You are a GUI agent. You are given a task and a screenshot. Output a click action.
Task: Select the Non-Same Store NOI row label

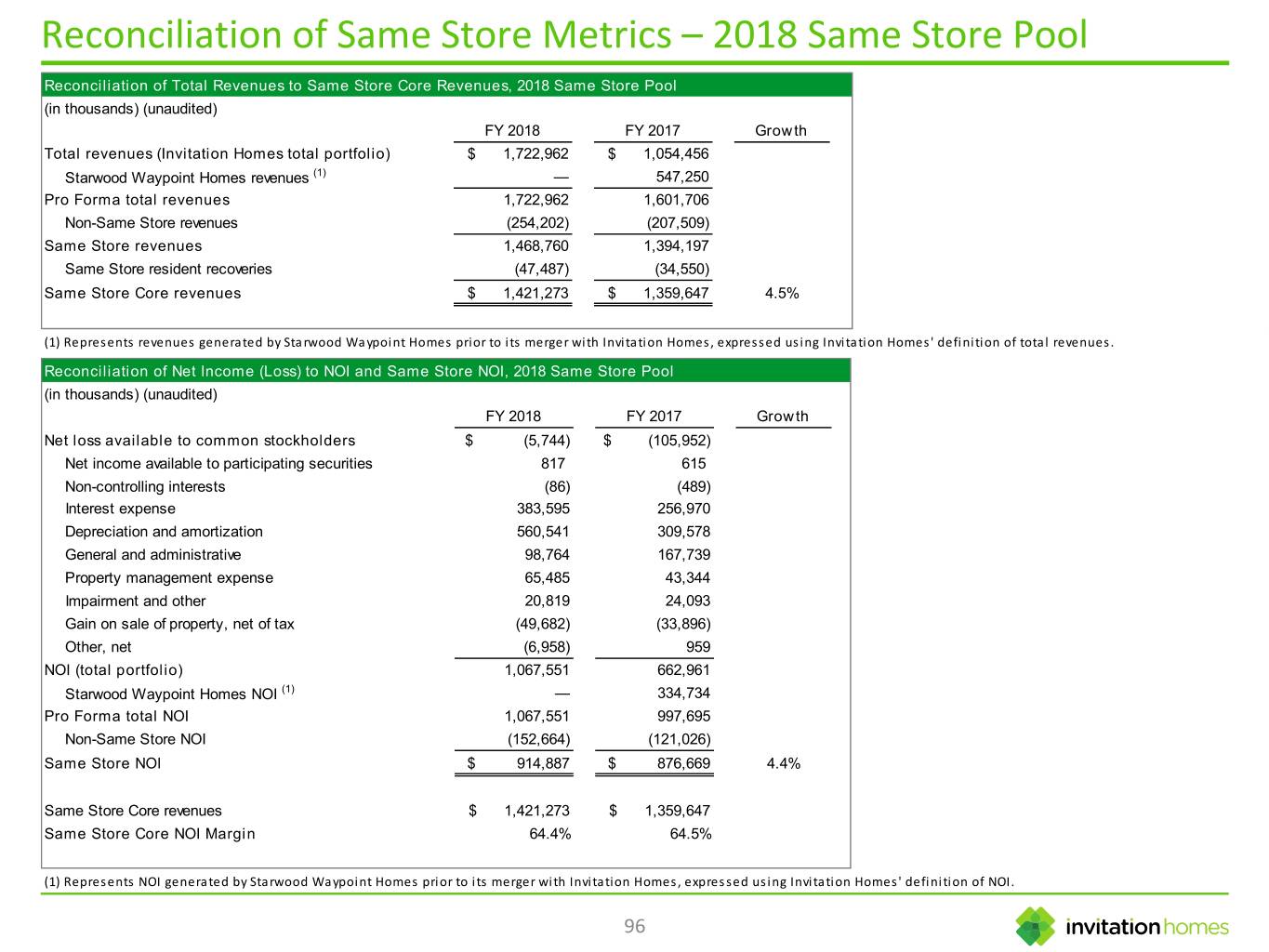(x=135, y=739)
